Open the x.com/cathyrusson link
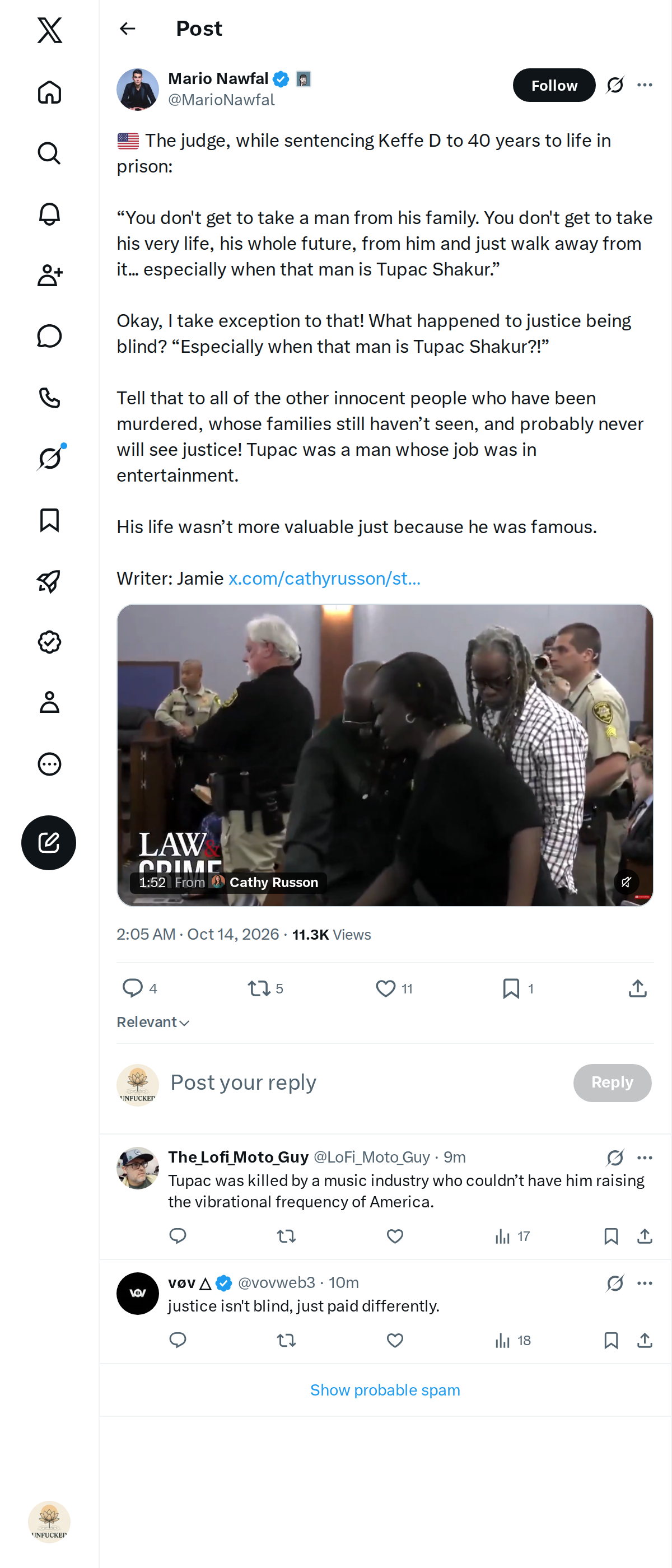Image resolution: width=672 pixels, height=1568 pixels. pos(324,578)
